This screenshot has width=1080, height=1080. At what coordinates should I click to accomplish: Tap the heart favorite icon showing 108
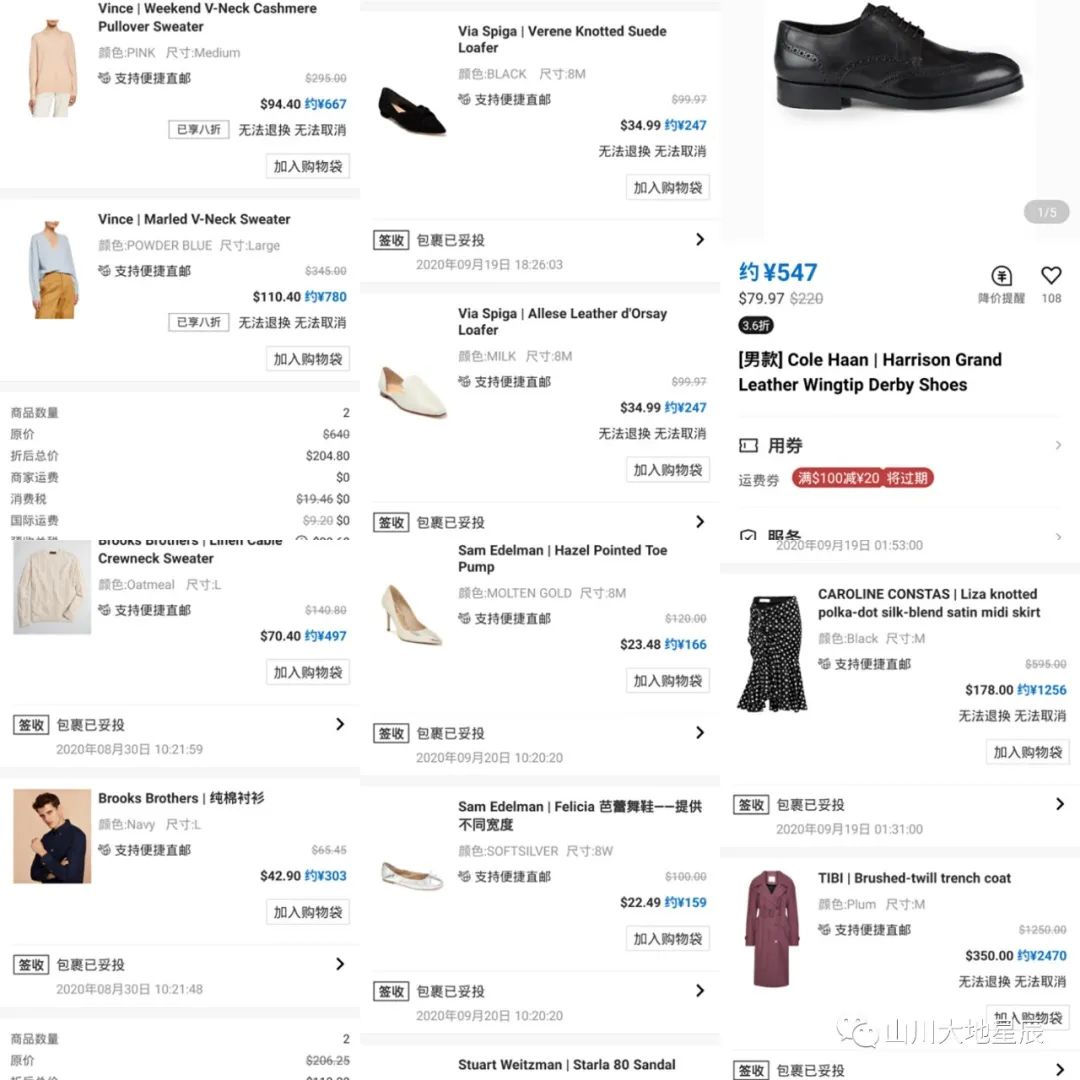click(x=1050, y=276)
